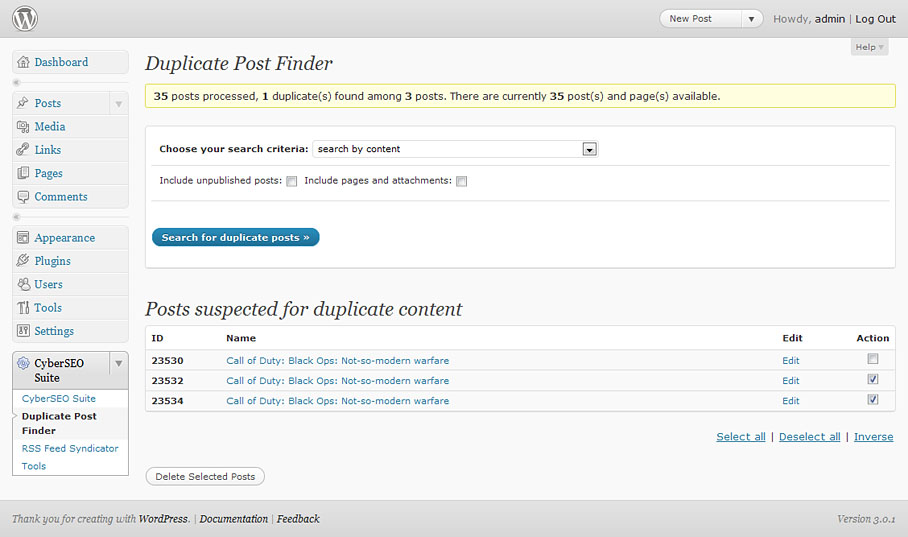The height and width of the screenshot is (537, 908).
Task: Collapse menu using separator arrow below Comments
Action: [16, 217]
